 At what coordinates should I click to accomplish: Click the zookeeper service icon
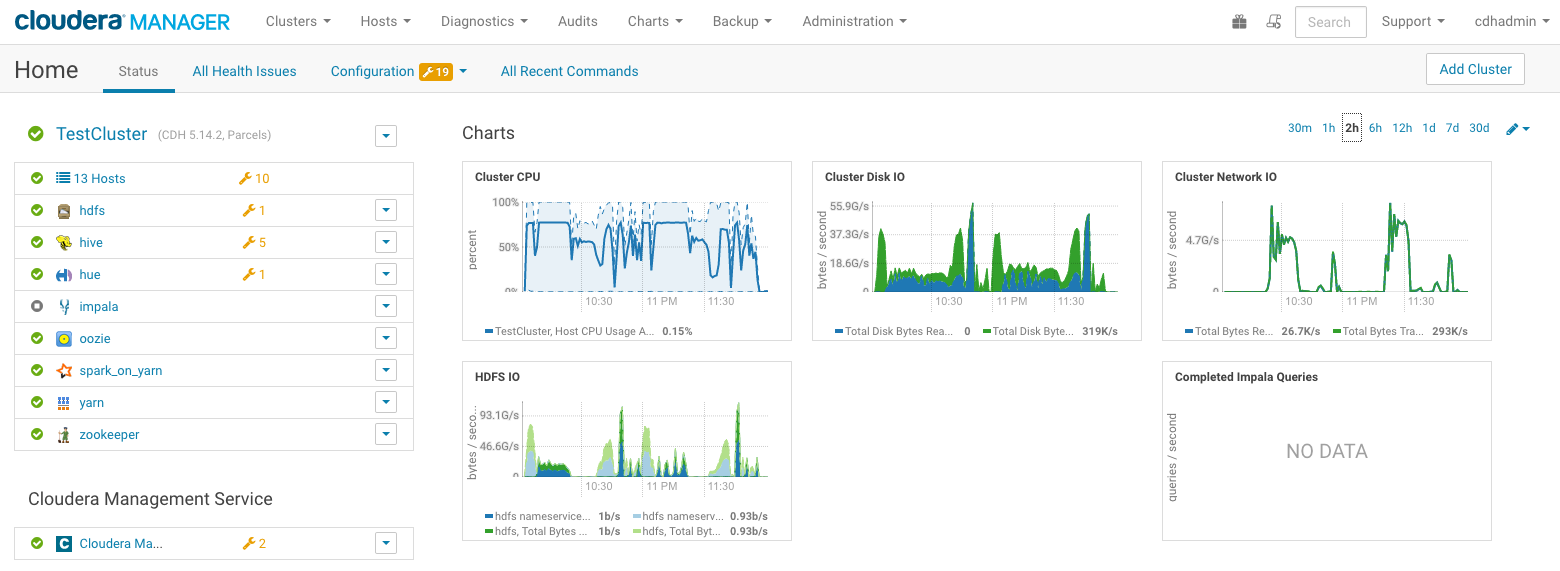coord(64,435)
